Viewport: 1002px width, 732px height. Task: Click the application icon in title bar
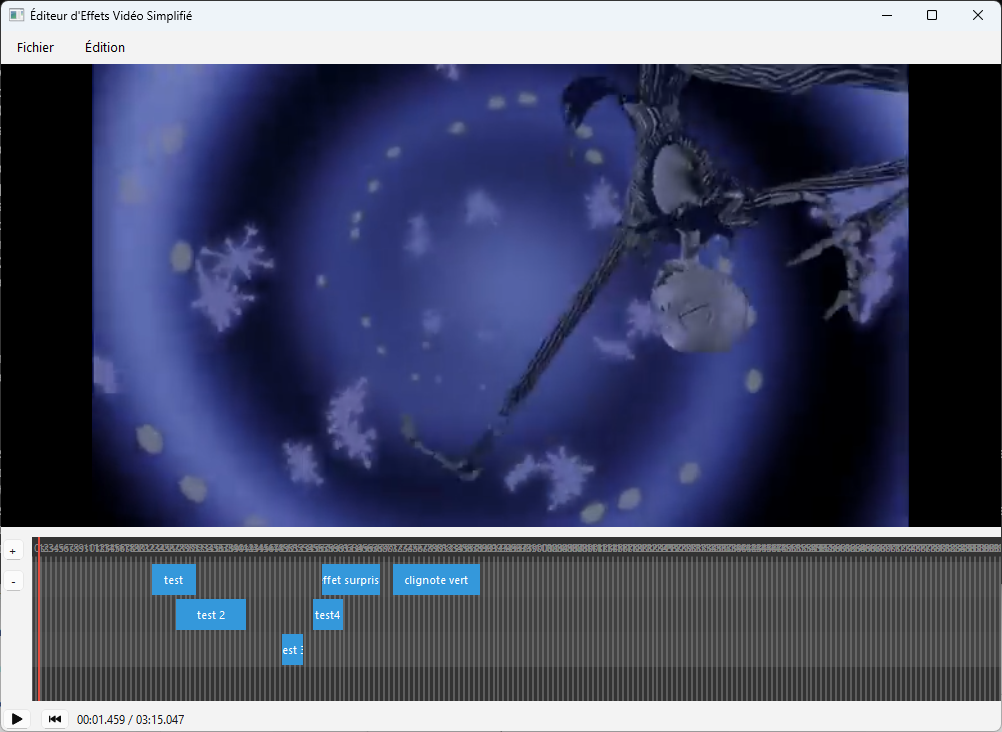16,16
